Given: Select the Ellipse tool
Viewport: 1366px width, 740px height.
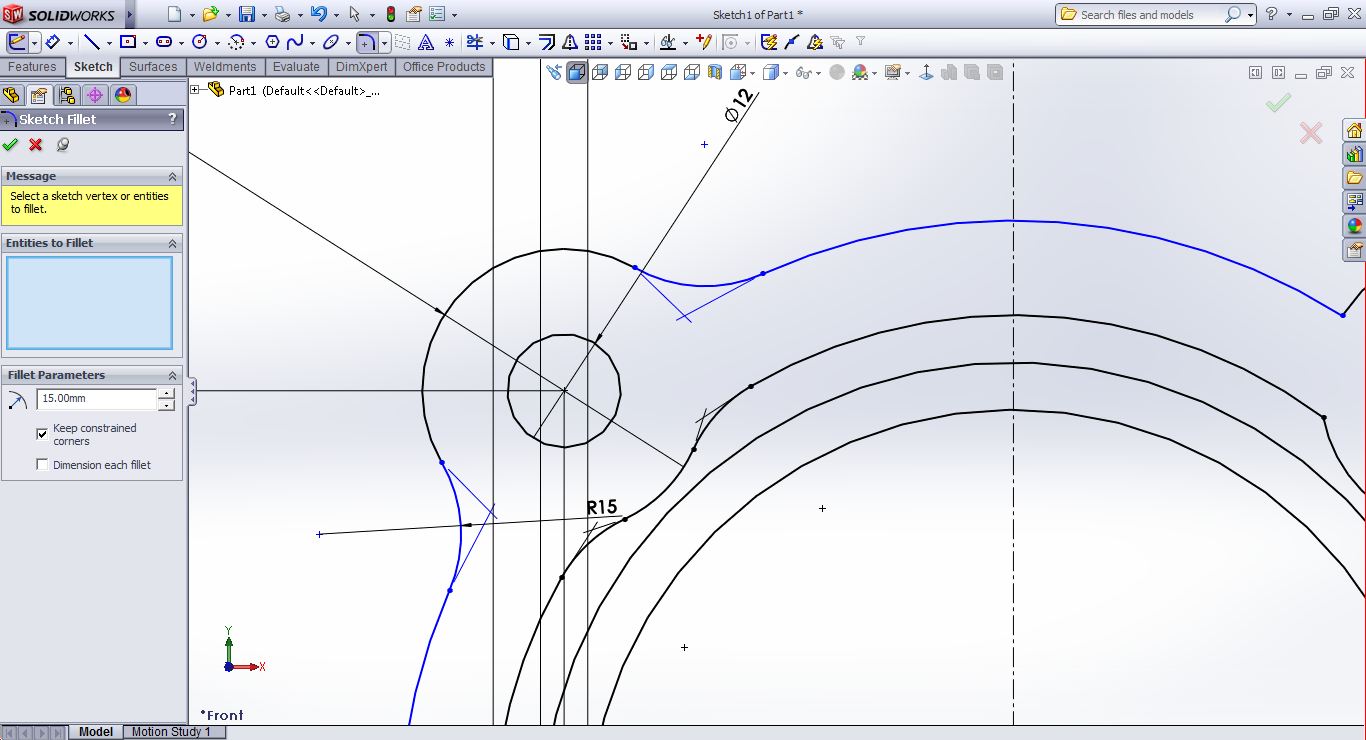Looking at the screenshot, I should [329, 41].
